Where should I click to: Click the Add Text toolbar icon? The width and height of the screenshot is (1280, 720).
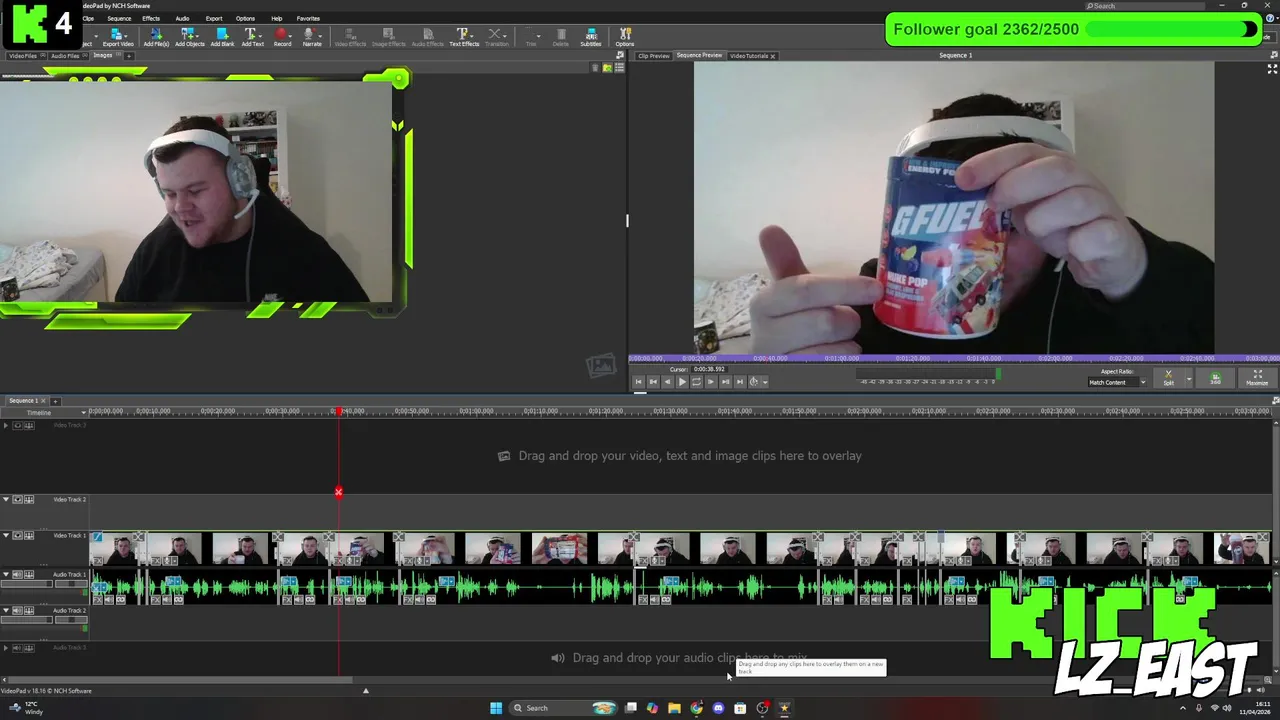pos(252,38)
